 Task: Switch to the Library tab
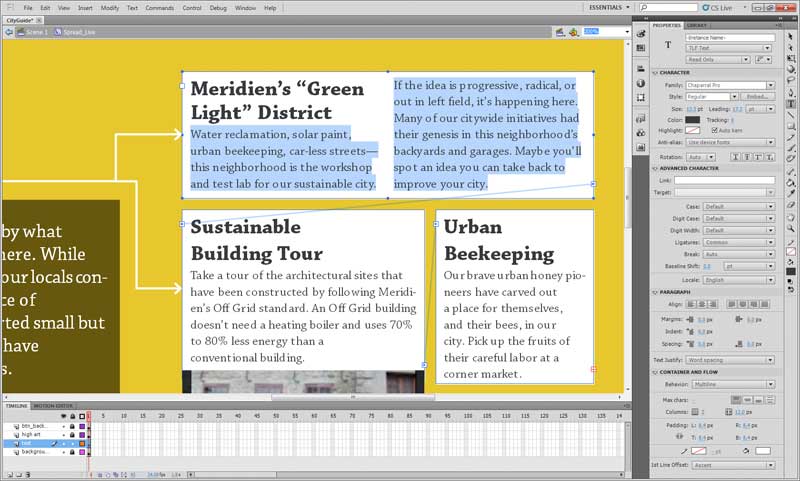pyautogui.click(x=696, y=25)
